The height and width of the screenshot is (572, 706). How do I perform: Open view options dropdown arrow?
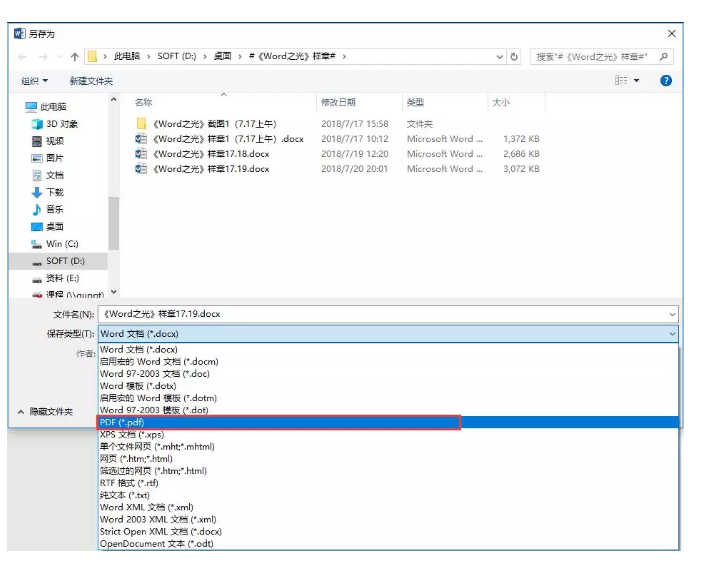[x=636, y=80]
